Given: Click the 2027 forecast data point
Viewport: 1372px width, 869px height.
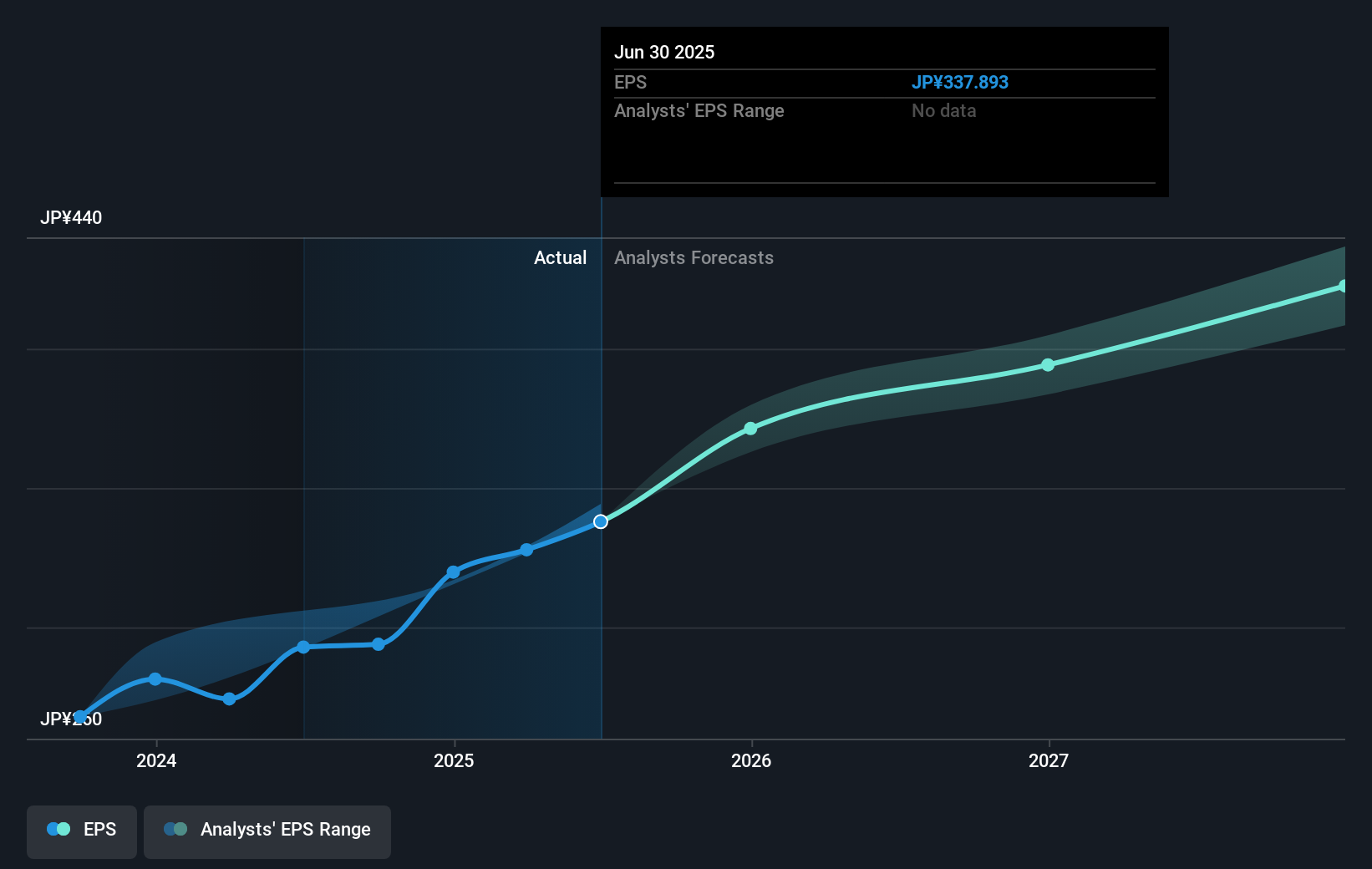Looking at the screenshot, I should (x=1047, y=364).
